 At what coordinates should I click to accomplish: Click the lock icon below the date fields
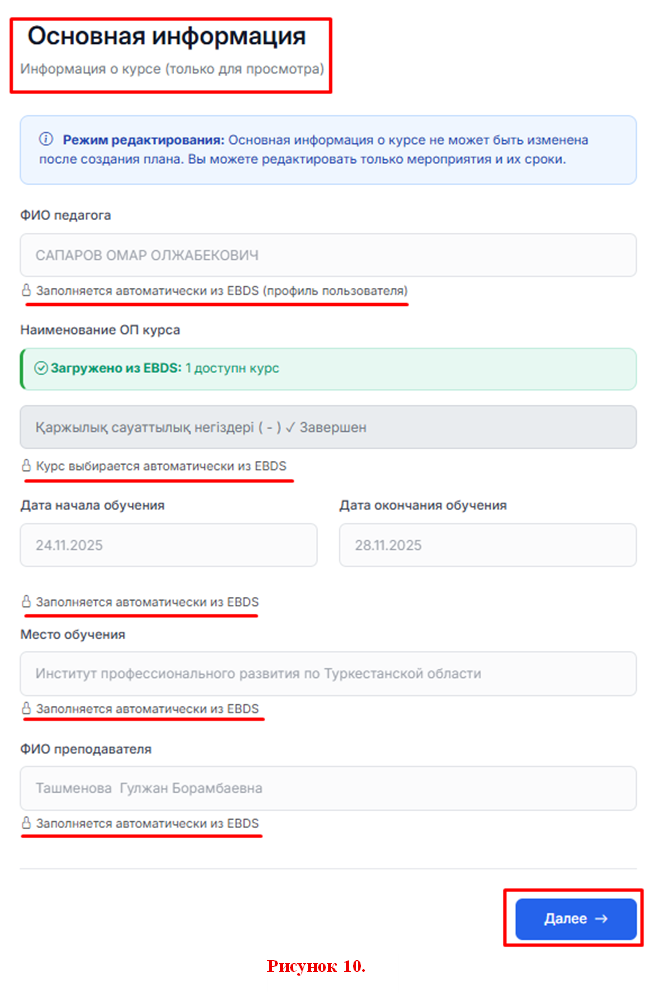27,602
